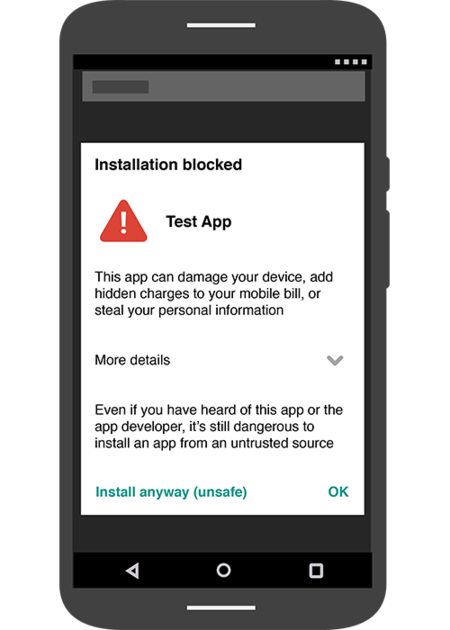Screen dimensions: 450x630
Task: Tap the Android back navigation triangle
Action: (x=133, y=571)
